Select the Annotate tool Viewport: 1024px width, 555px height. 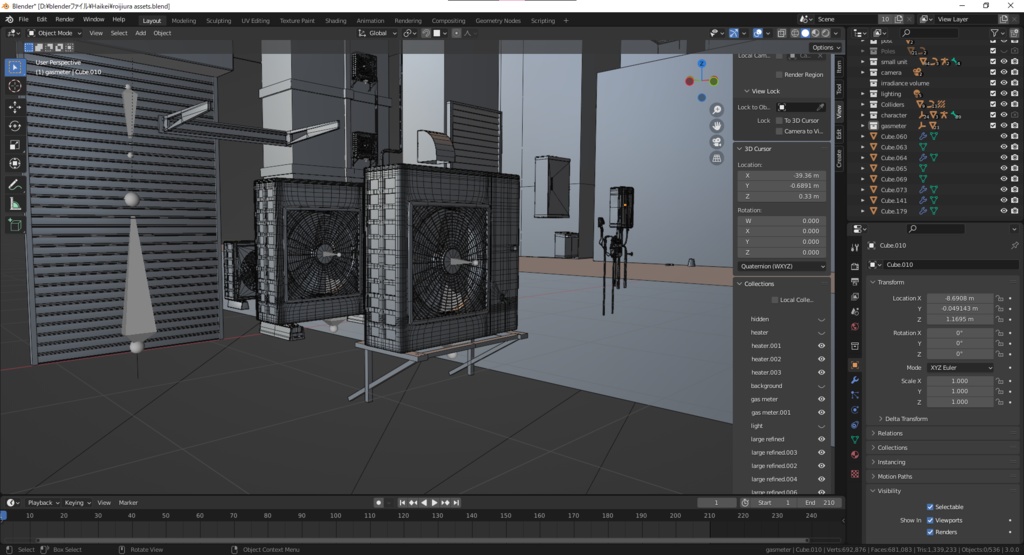(15, 185)
